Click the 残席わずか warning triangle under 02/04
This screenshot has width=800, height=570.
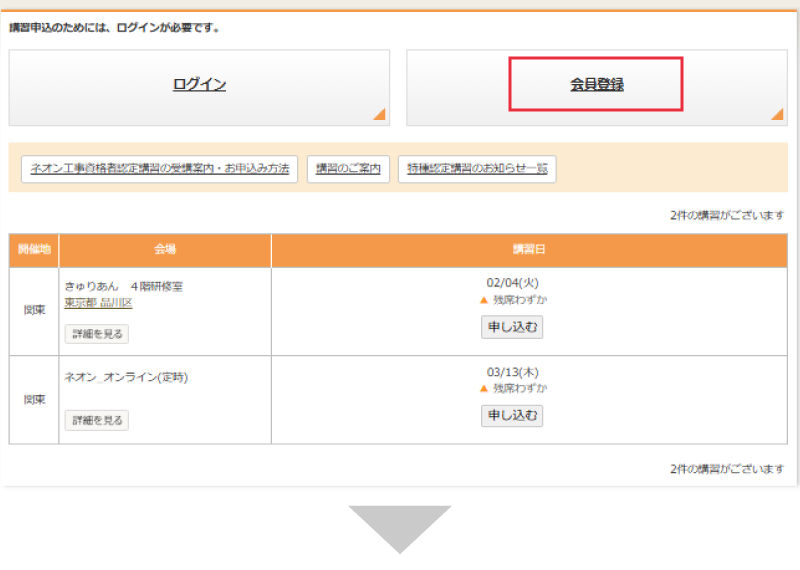tap(484, 300)
